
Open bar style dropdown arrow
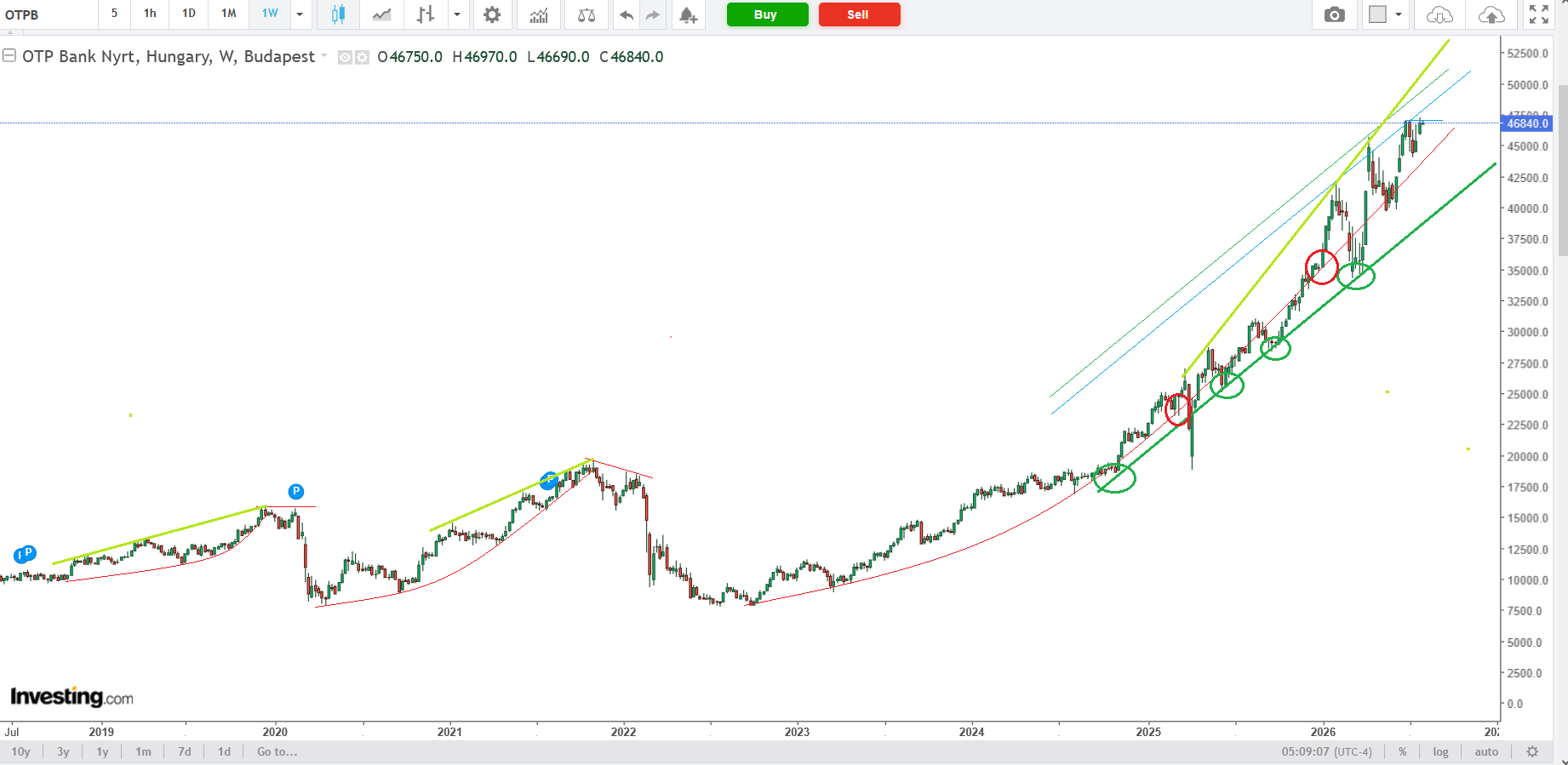(457, 14)
